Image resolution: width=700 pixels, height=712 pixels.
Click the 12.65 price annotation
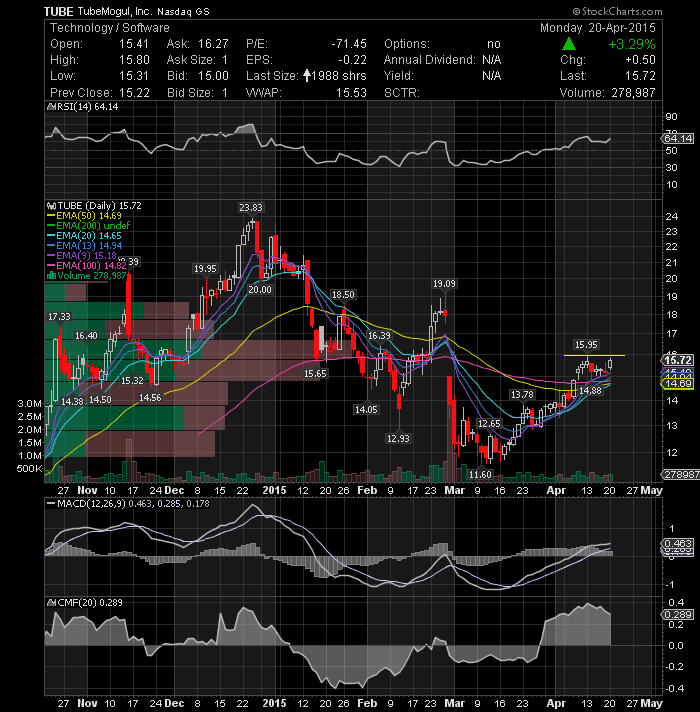489,424
